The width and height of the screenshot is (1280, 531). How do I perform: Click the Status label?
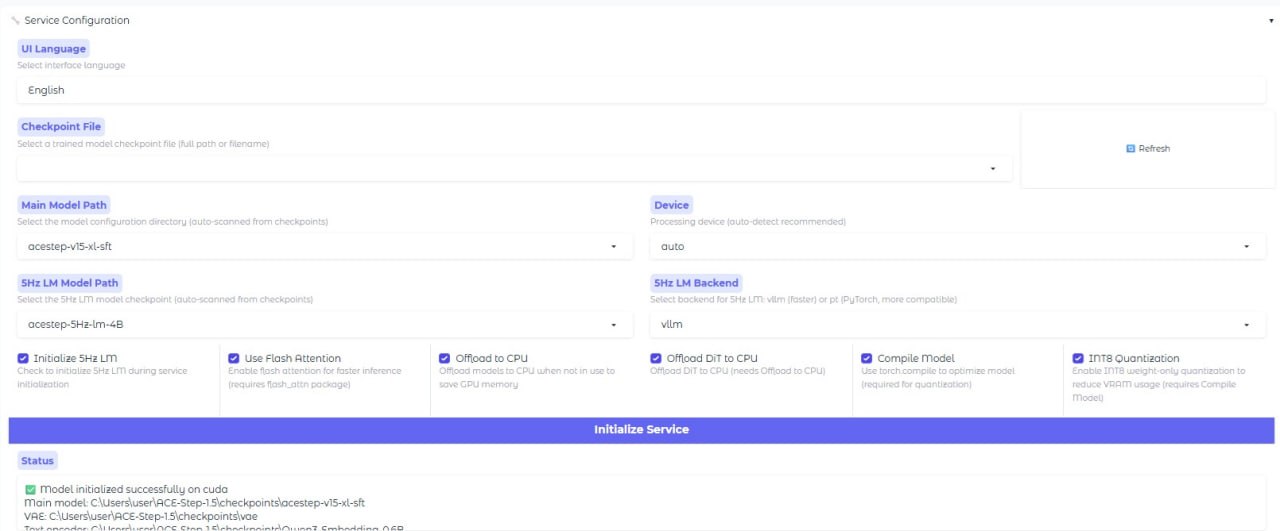pos(37,461)
